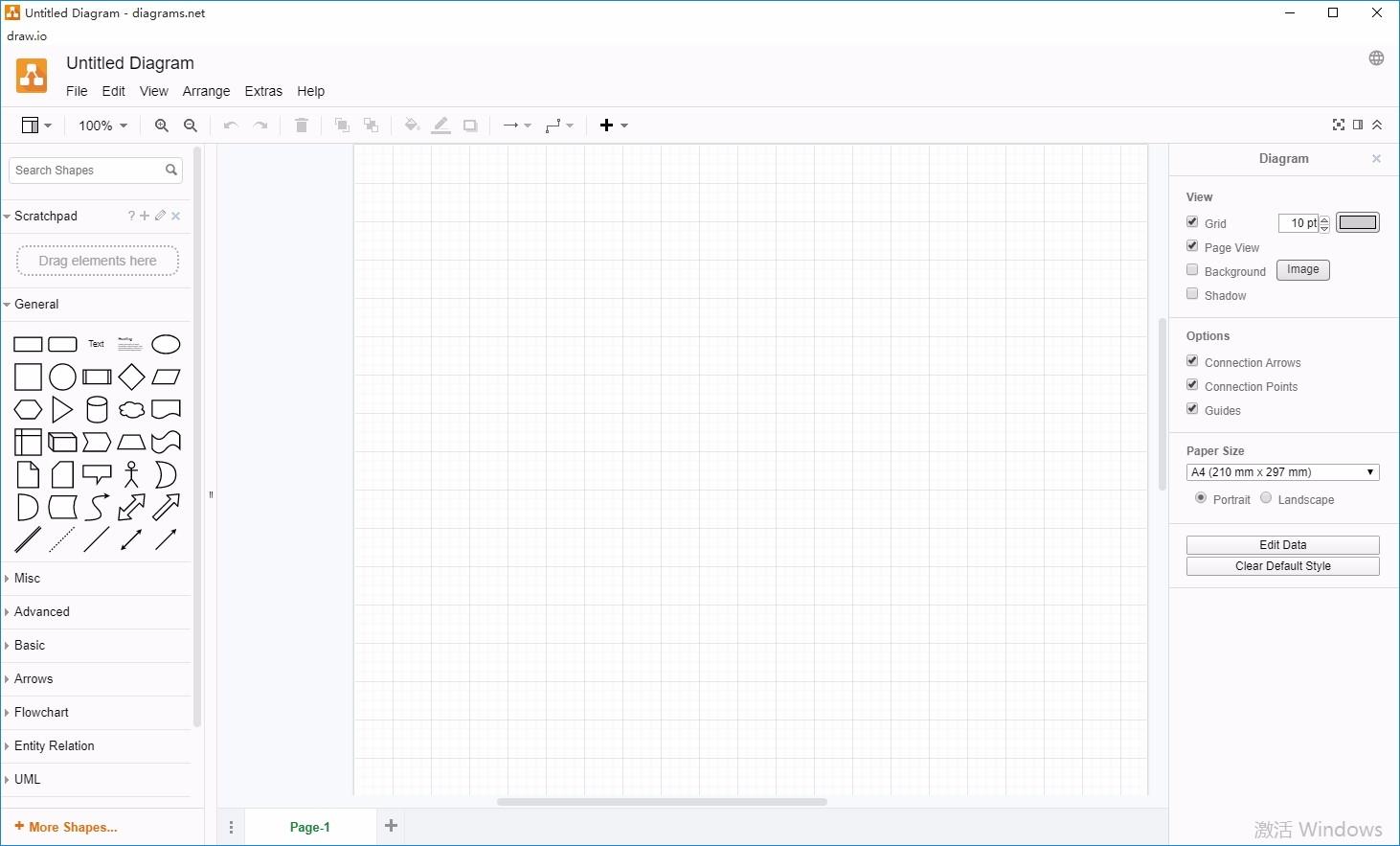
Task: Open the View menu
Action: [x=154, y=91]
